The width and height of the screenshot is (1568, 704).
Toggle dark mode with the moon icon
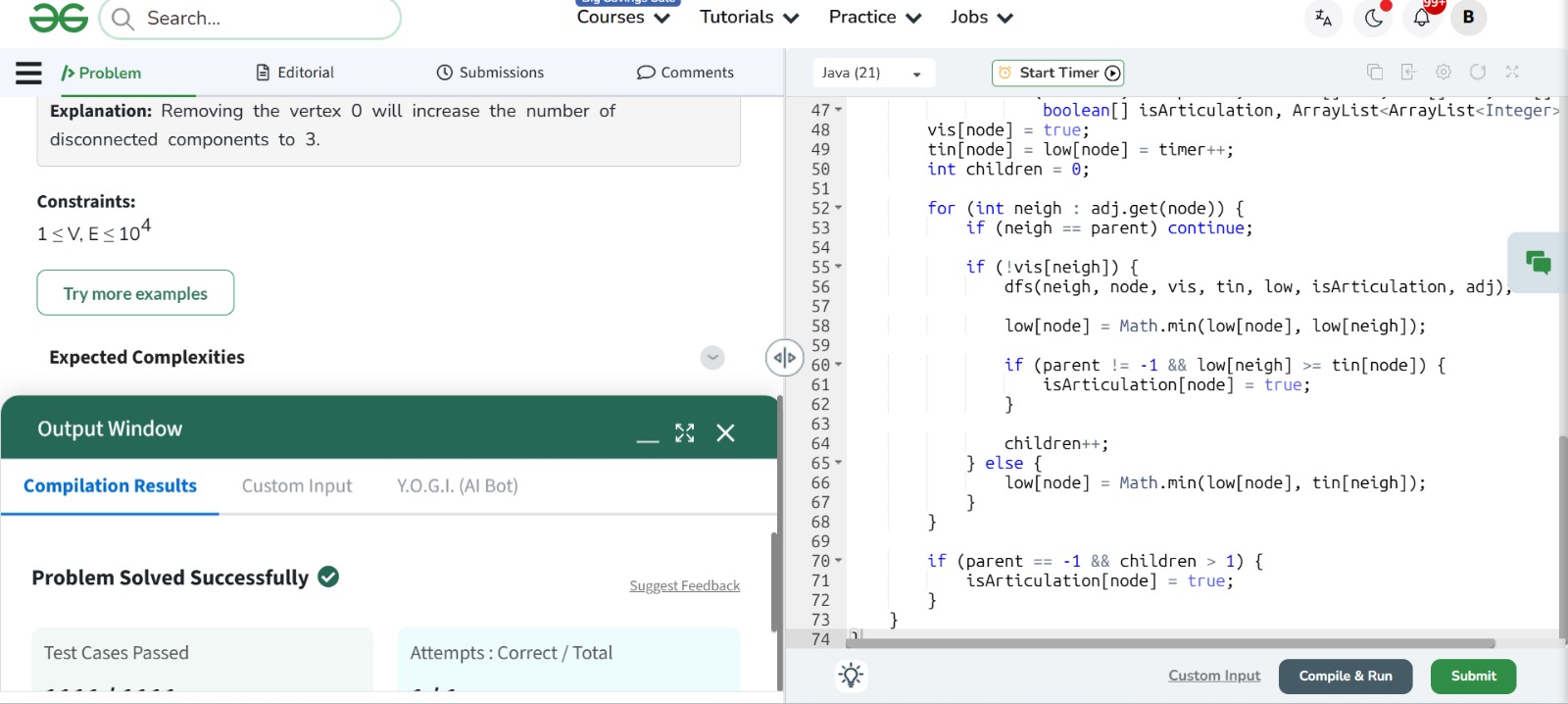[x=1373, y=18]
